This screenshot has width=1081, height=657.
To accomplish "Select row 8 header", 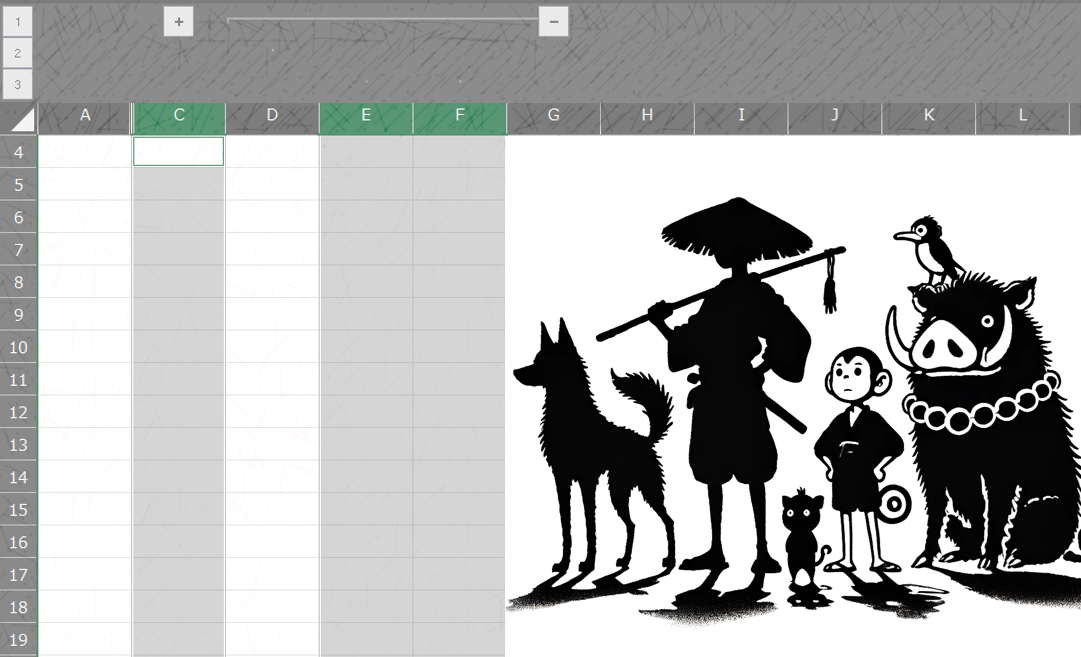I will 19,282.
